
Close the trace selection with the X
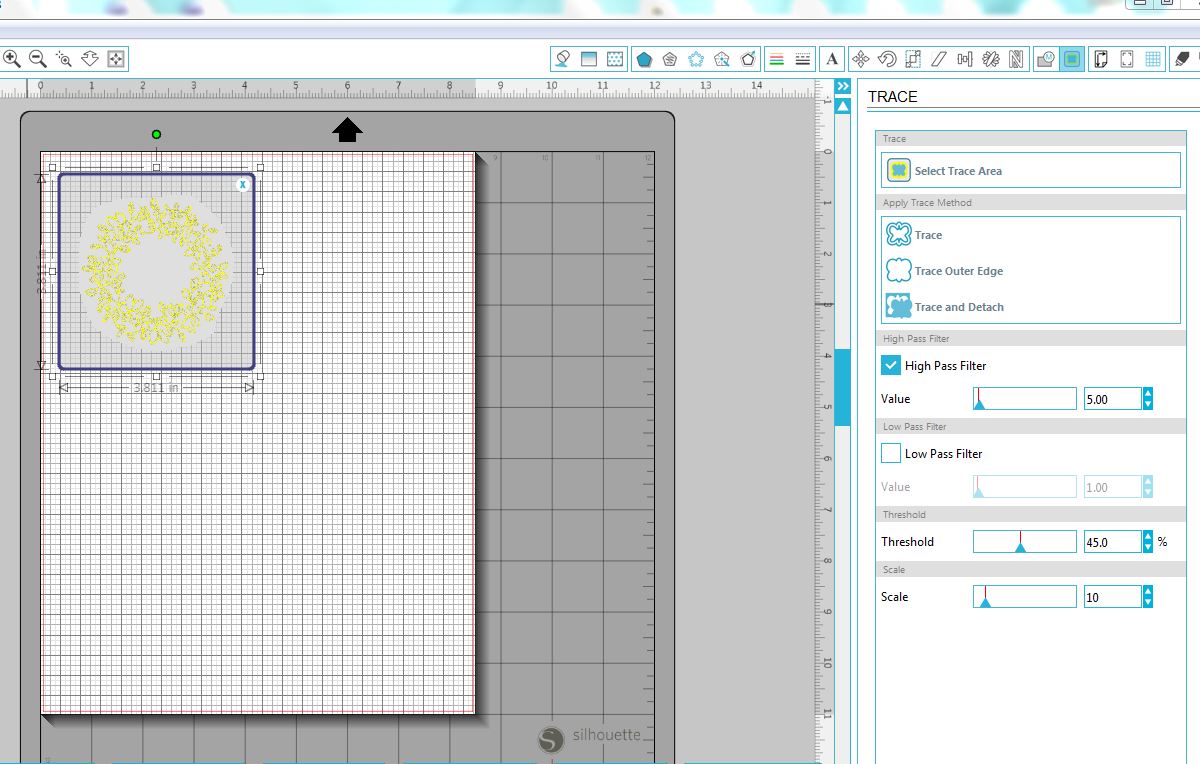[242, 185]
